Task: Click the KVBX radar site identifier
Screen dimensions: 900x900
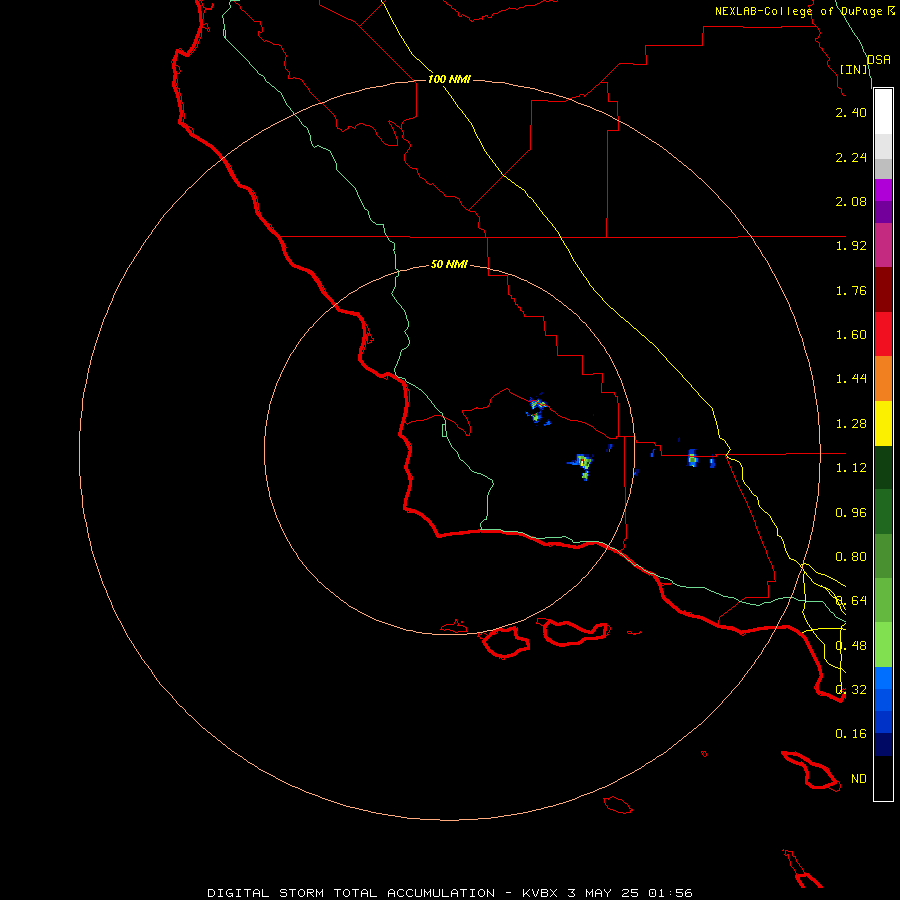Action: tap(541, 893)
